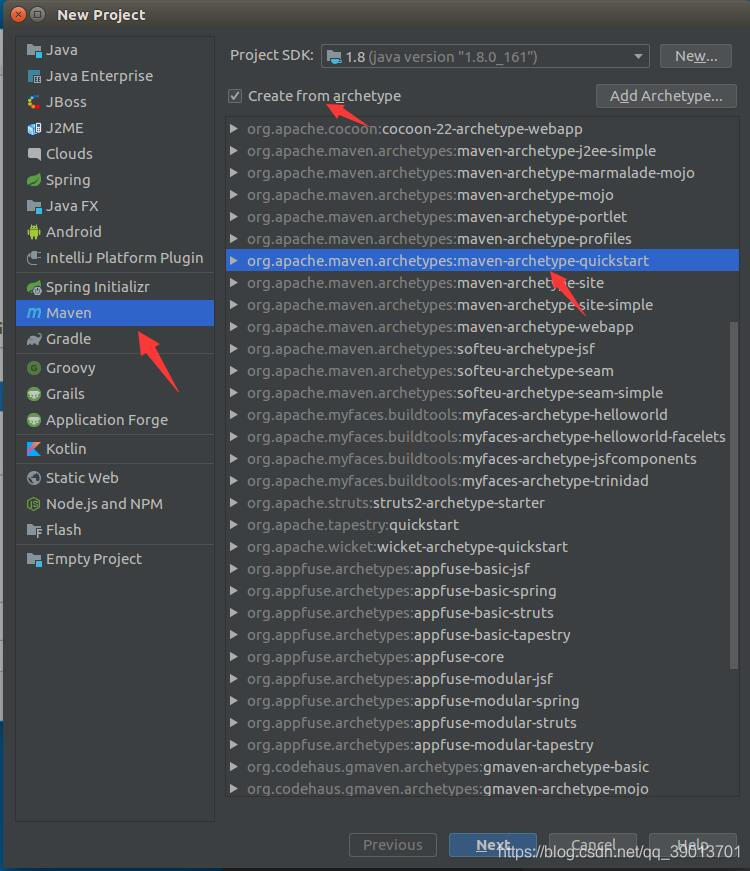Screen dimensions: 750x871
Task: Click the archetype list vertical scrollbar
Action: coord(734,494)
